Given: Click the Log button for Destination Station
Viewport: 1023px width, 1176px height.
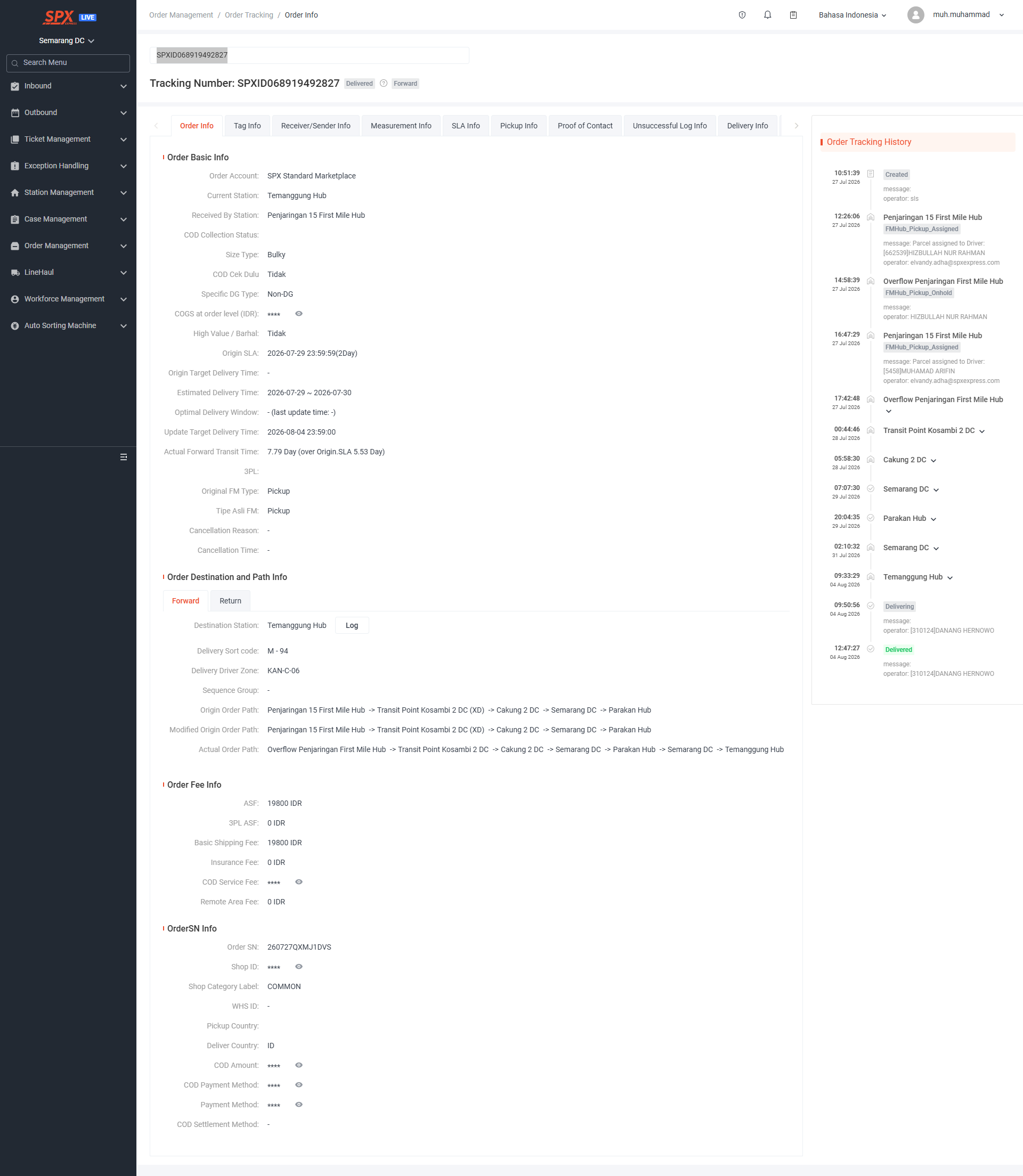Looking at the screenshot, I should pos(352,625).
